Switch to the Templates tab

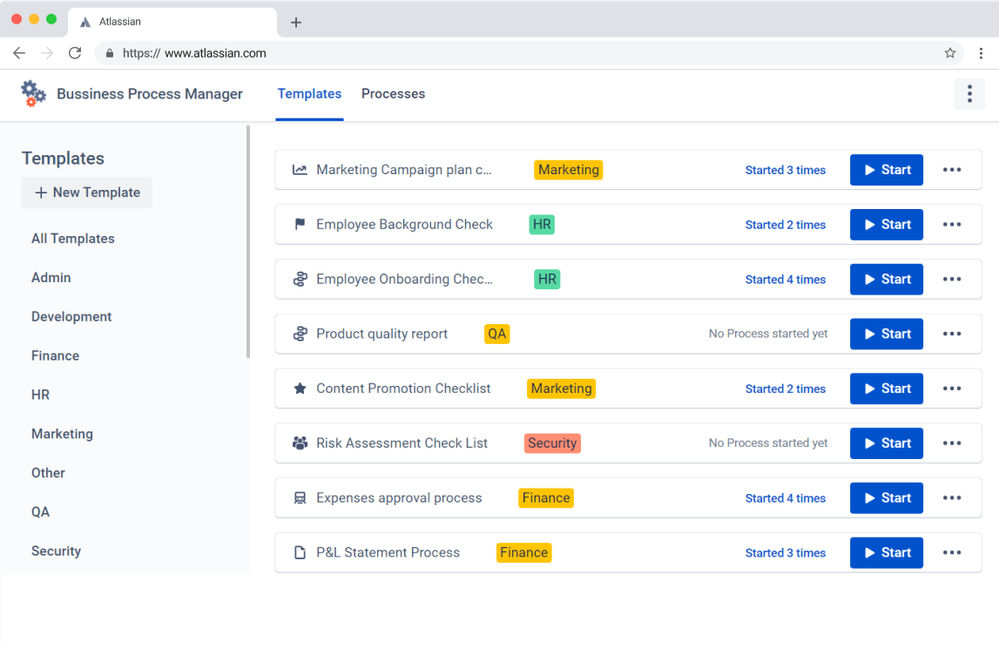(x=310, y=94)
